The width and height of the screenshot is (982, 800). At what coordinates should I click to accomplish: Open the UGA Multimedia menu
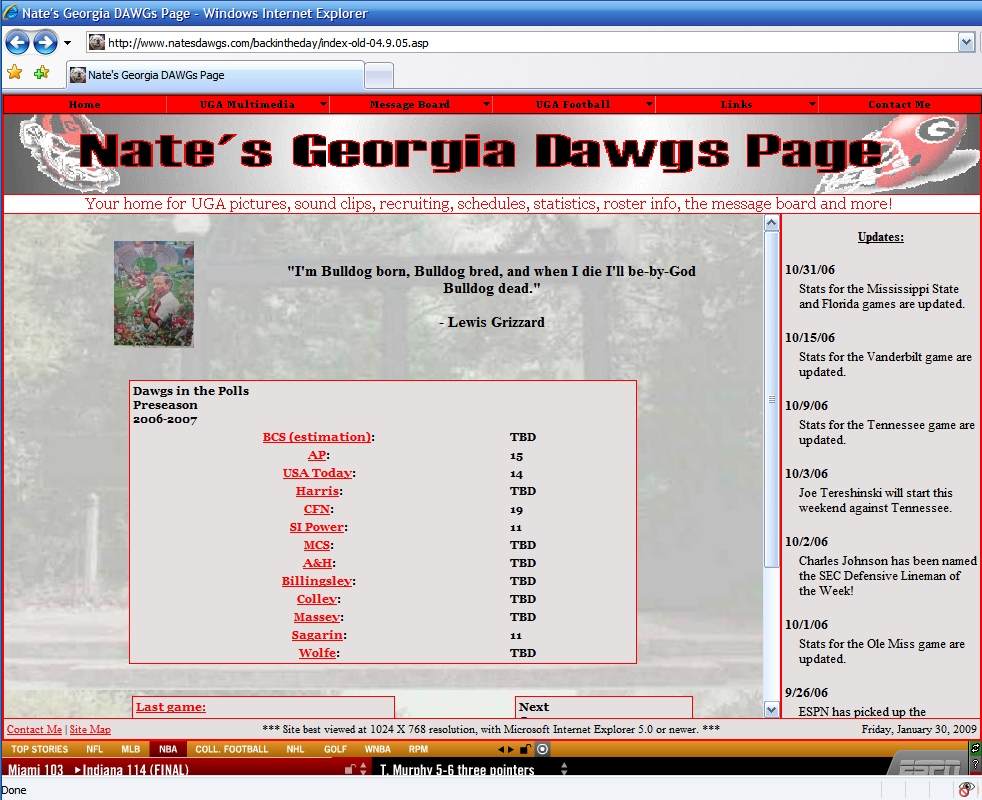coord(247,105)
